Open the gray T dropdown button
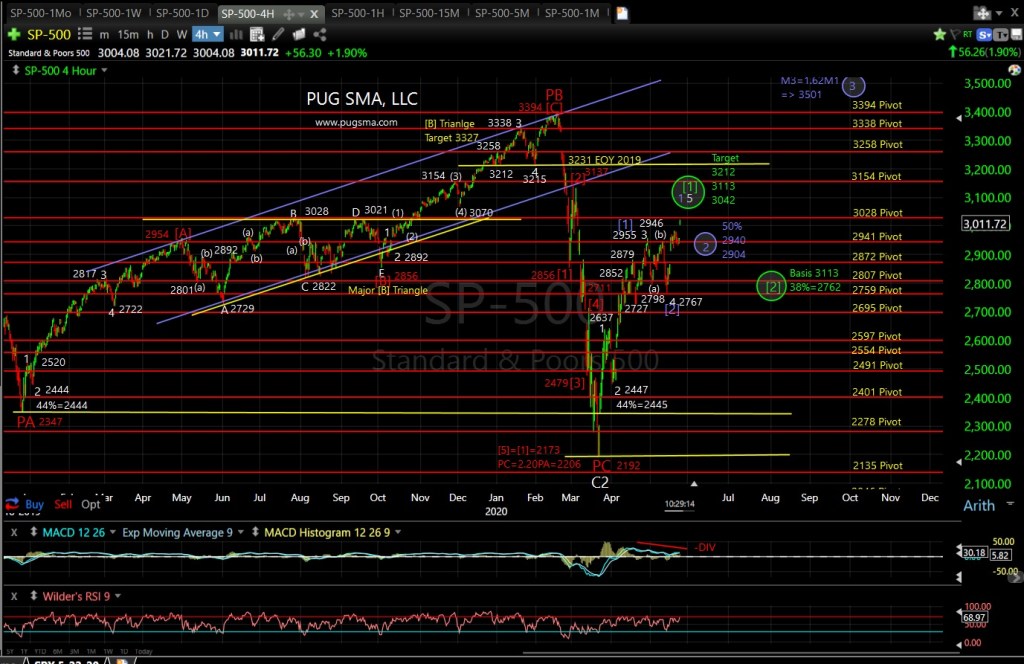Image resolution: width=1024 pixels, height=664 pixels. click(1001, 35)
